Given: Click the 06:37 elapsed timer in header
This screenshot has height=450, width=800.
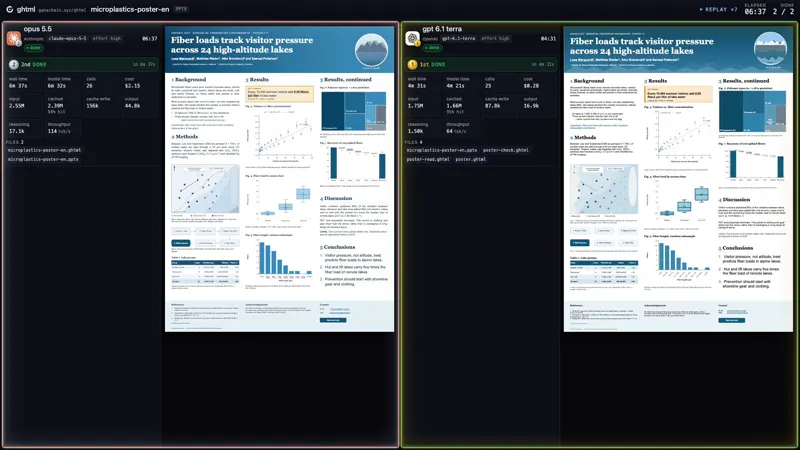Looking at the screenshot, I should pyautogui.click(x=755, y=12).
